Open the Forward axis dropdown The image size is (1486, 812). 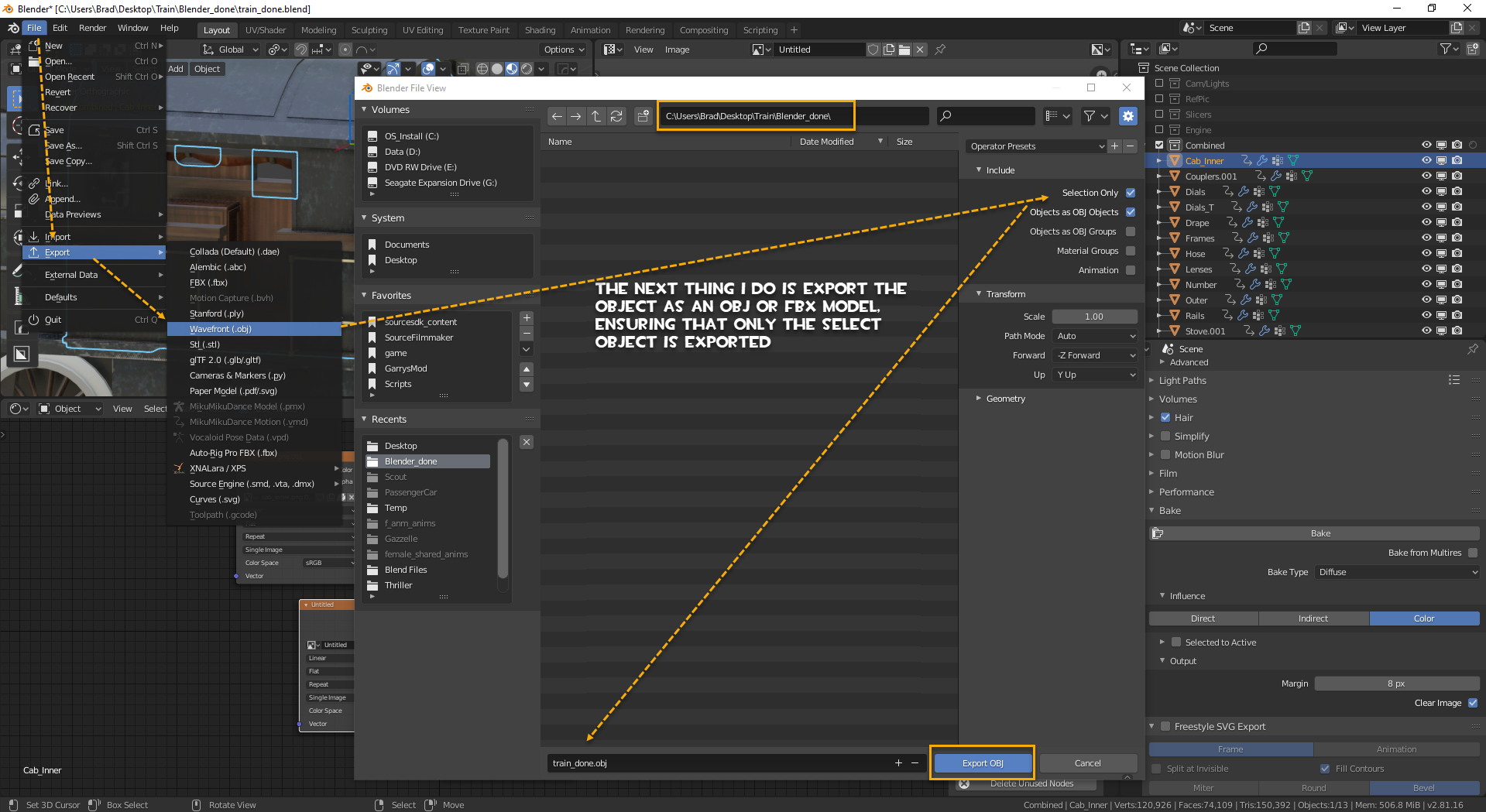(1095, 355)
